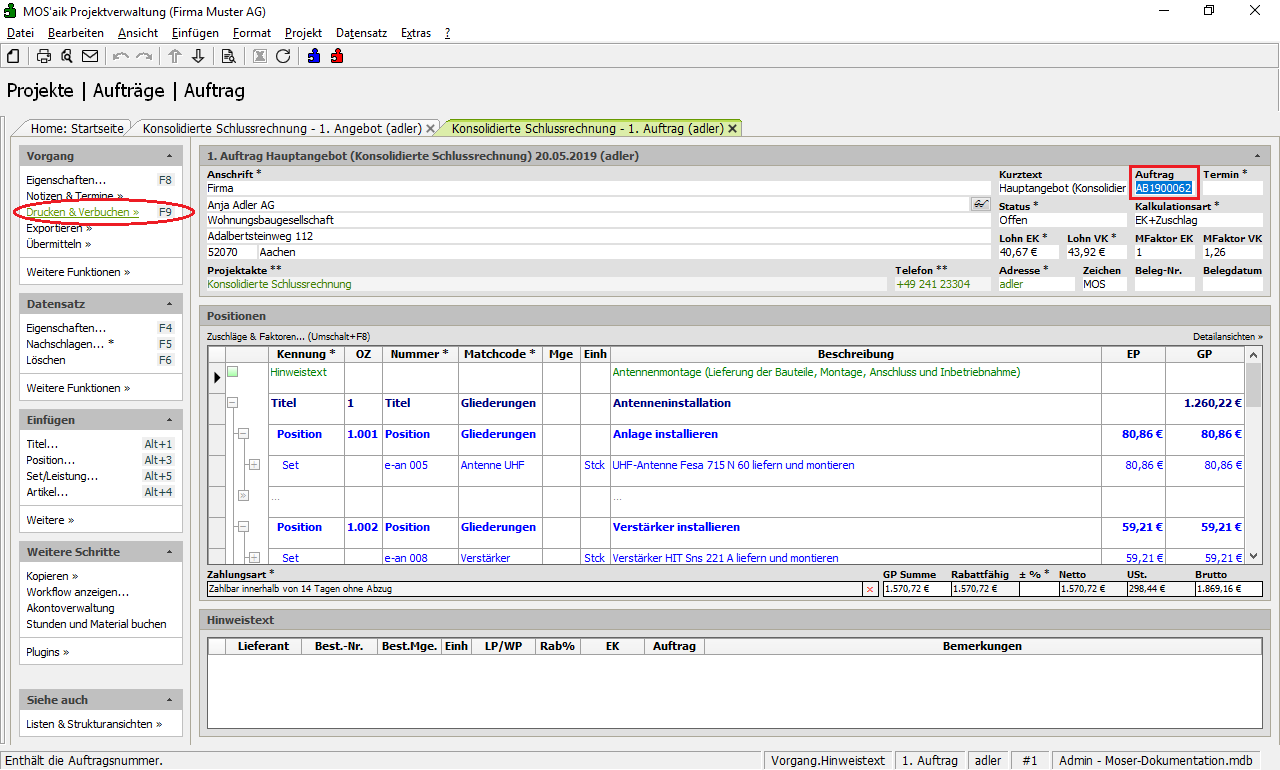The width and height of the screenshot is (1280, 770).
Task: Click the blue puzzle piece icon
Action: pyautogui.click(x=314, y=56)
